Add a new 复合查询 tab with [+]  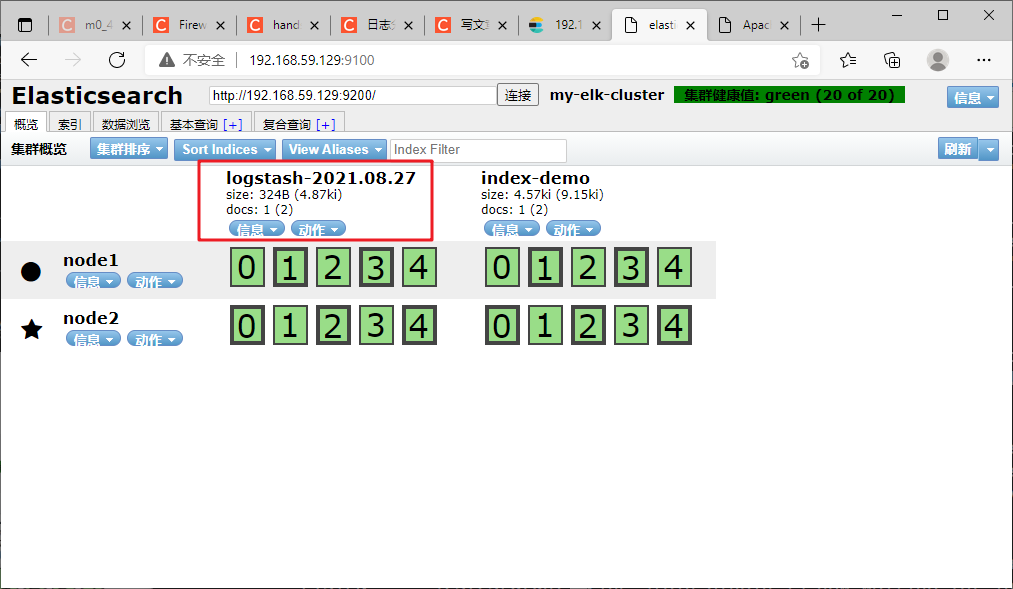click(x=326, y=125)
